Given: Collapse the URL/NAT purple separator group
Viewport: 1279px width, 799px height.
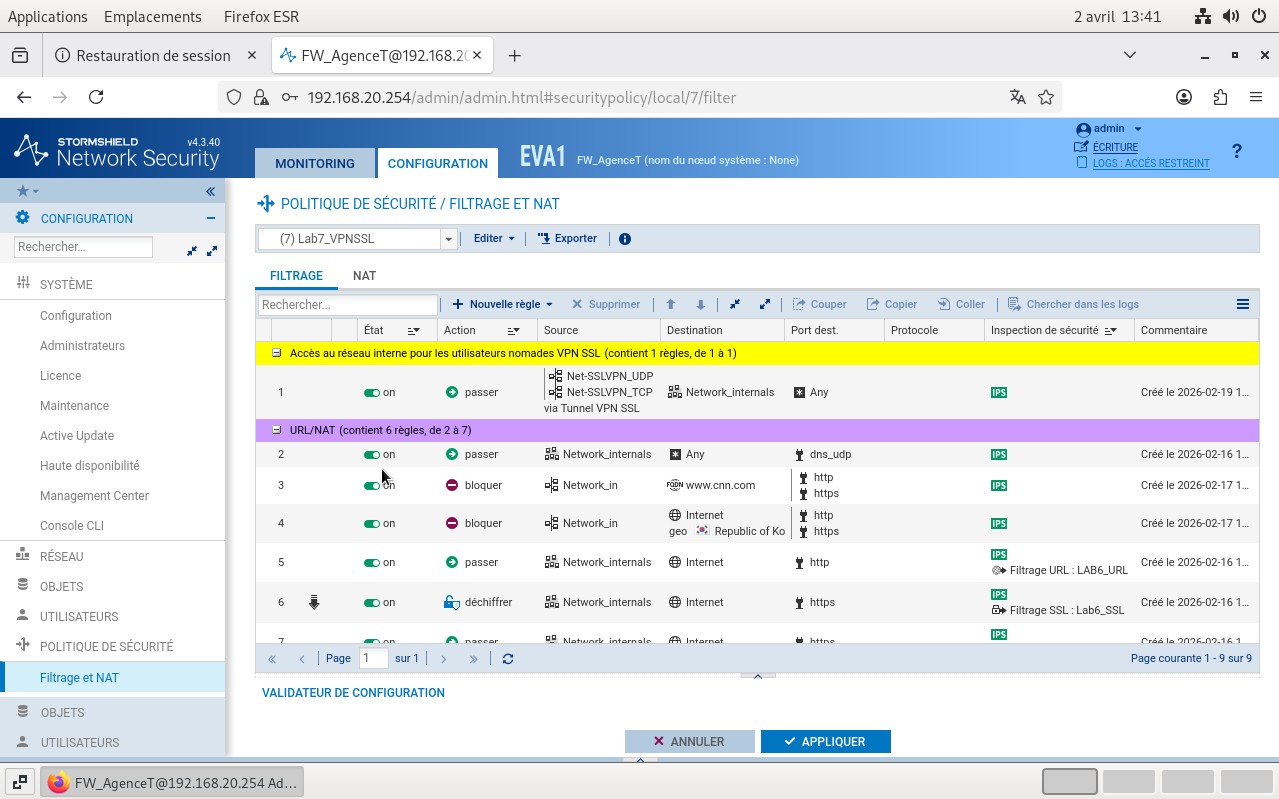Looking at the screenshot, I should click(x=277, y=430).
